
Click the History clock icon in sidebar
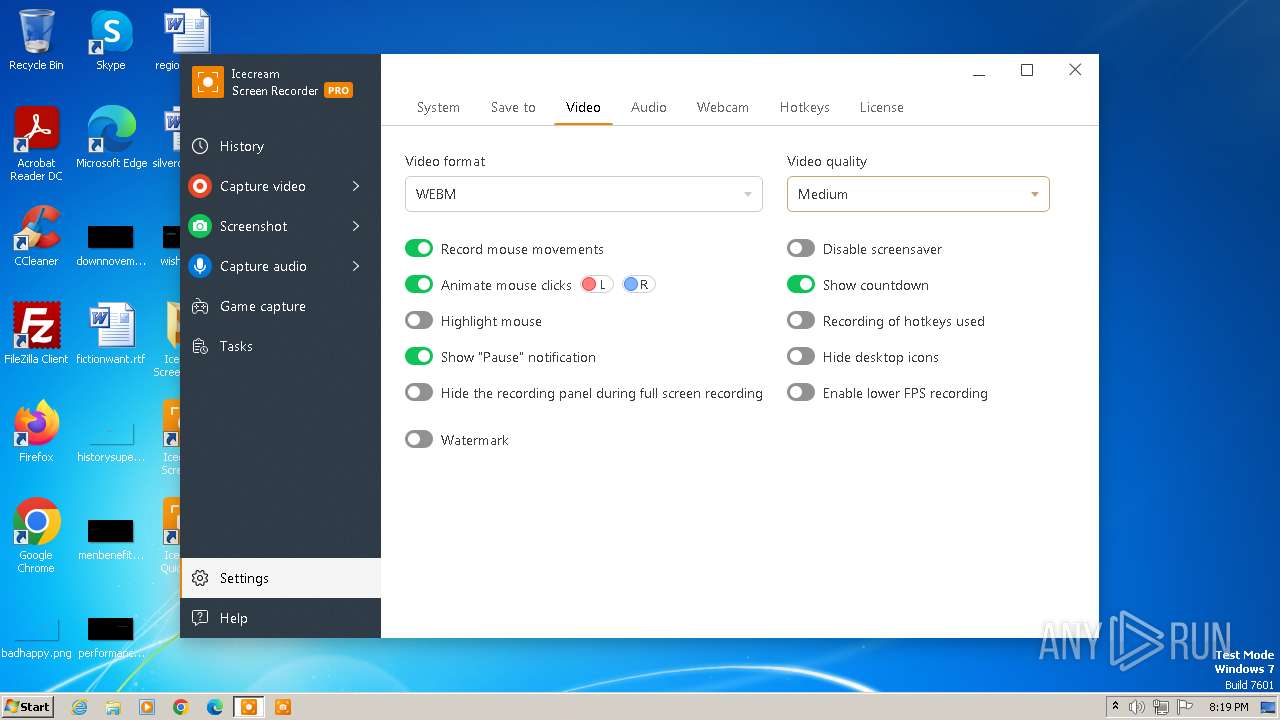[200, 146]
